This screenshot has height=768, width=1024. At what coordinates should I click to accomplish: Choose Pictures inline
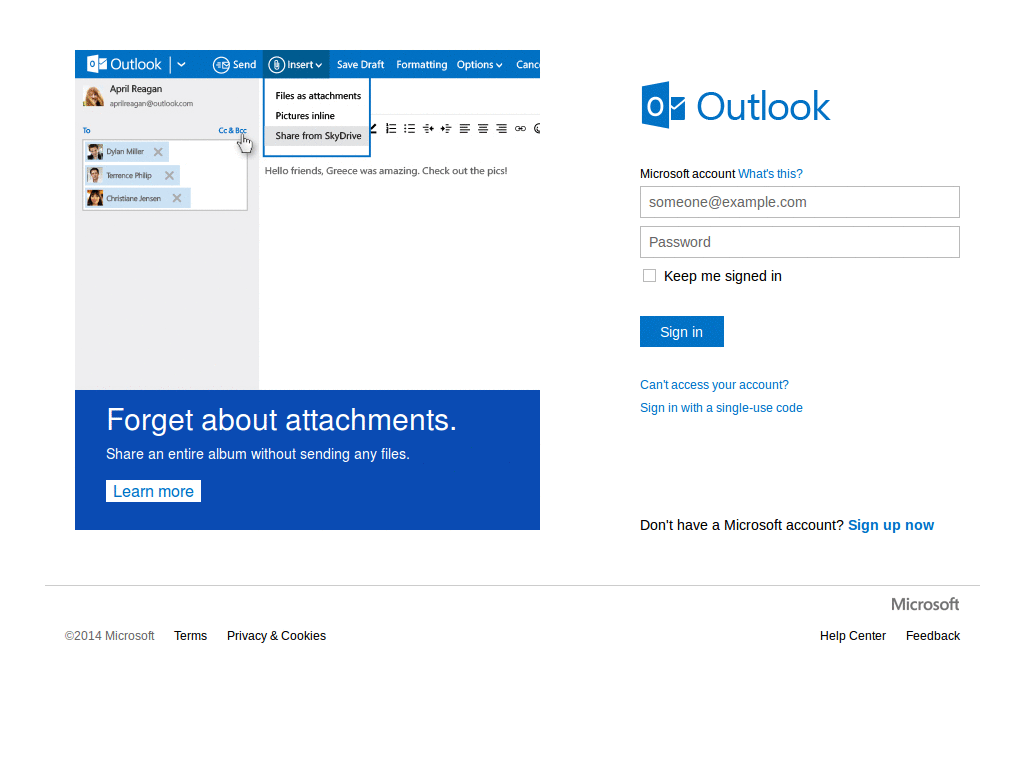coord(305,116)
